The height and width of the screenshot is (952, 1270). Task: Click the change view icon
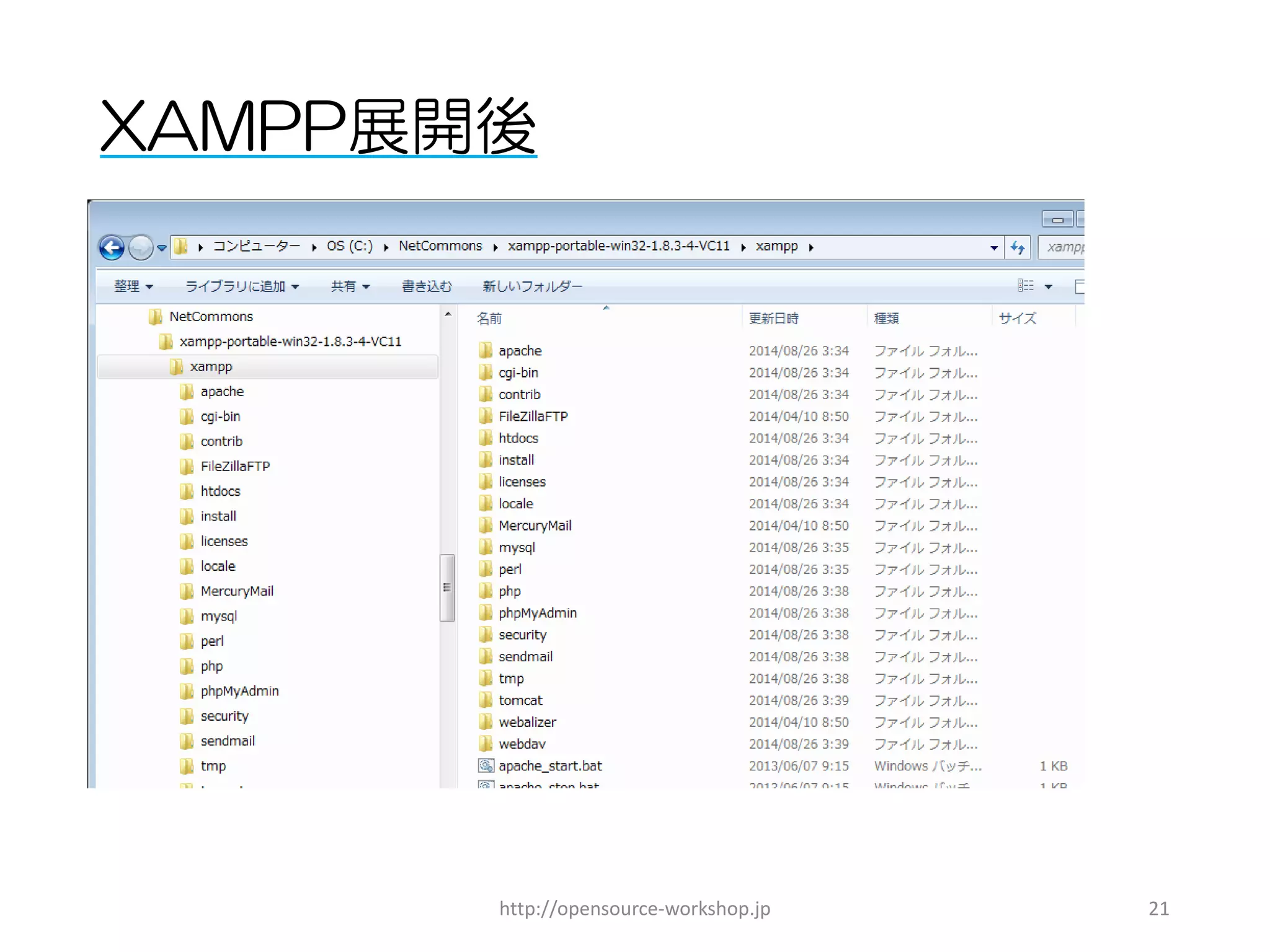[1026, 286]
